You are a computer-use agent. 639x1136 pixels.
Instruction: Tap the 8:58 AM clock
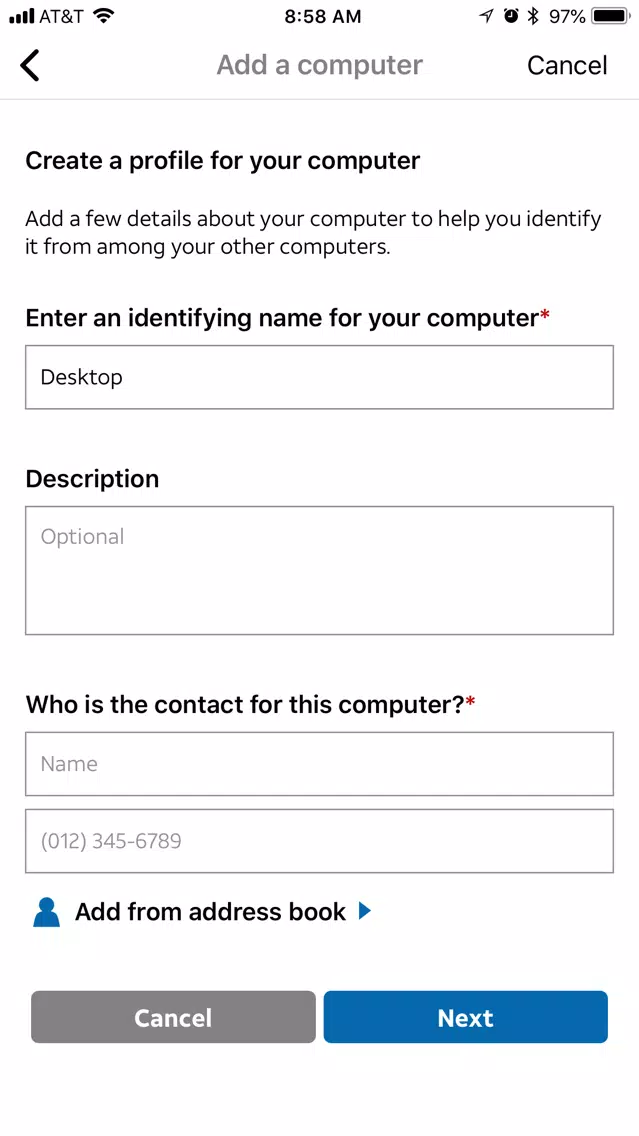point(322,17)
